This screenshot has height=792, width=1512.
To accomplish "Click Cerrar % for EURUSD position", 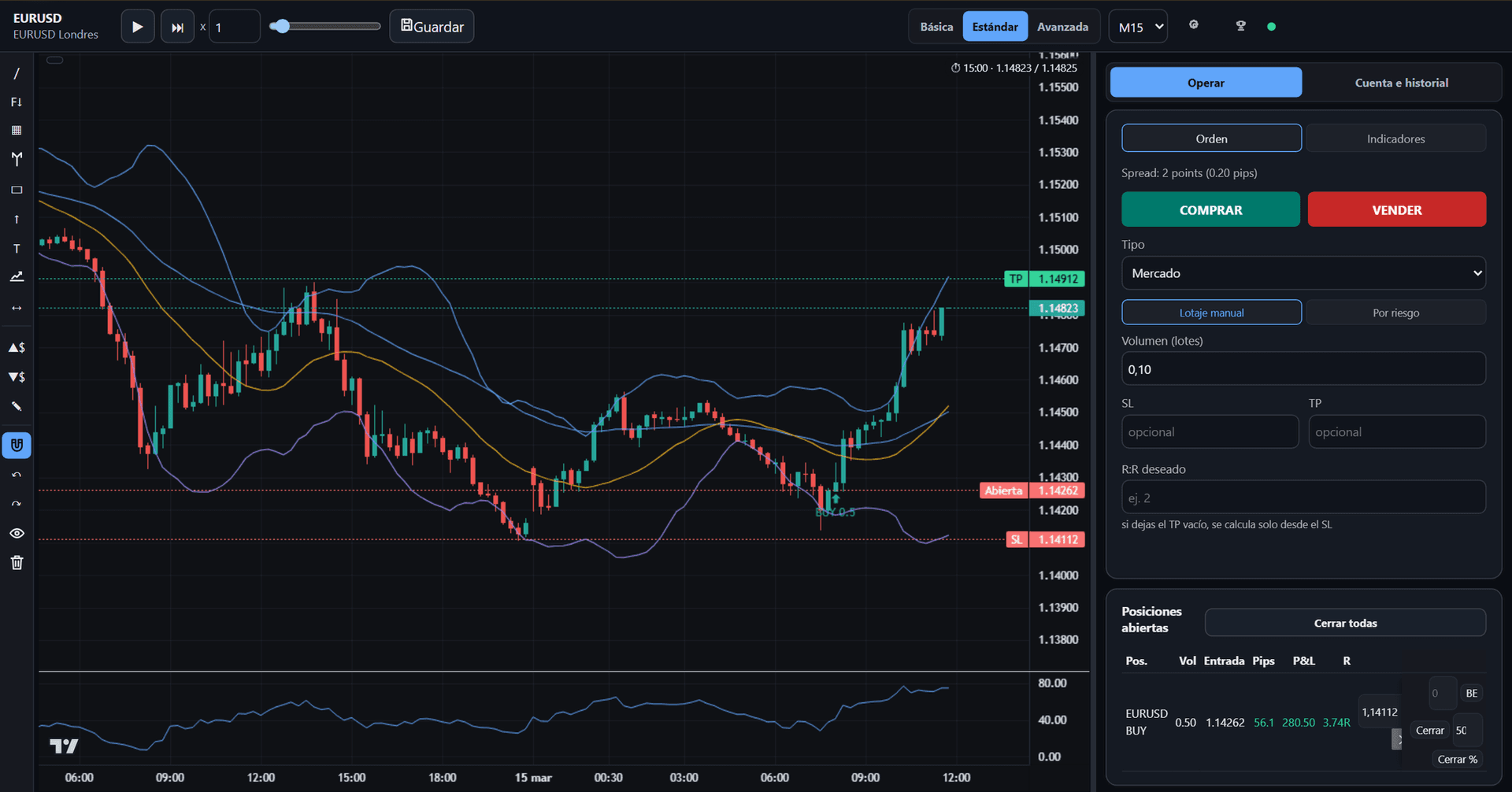I will pyautogui.click(x=1457, y=760).
